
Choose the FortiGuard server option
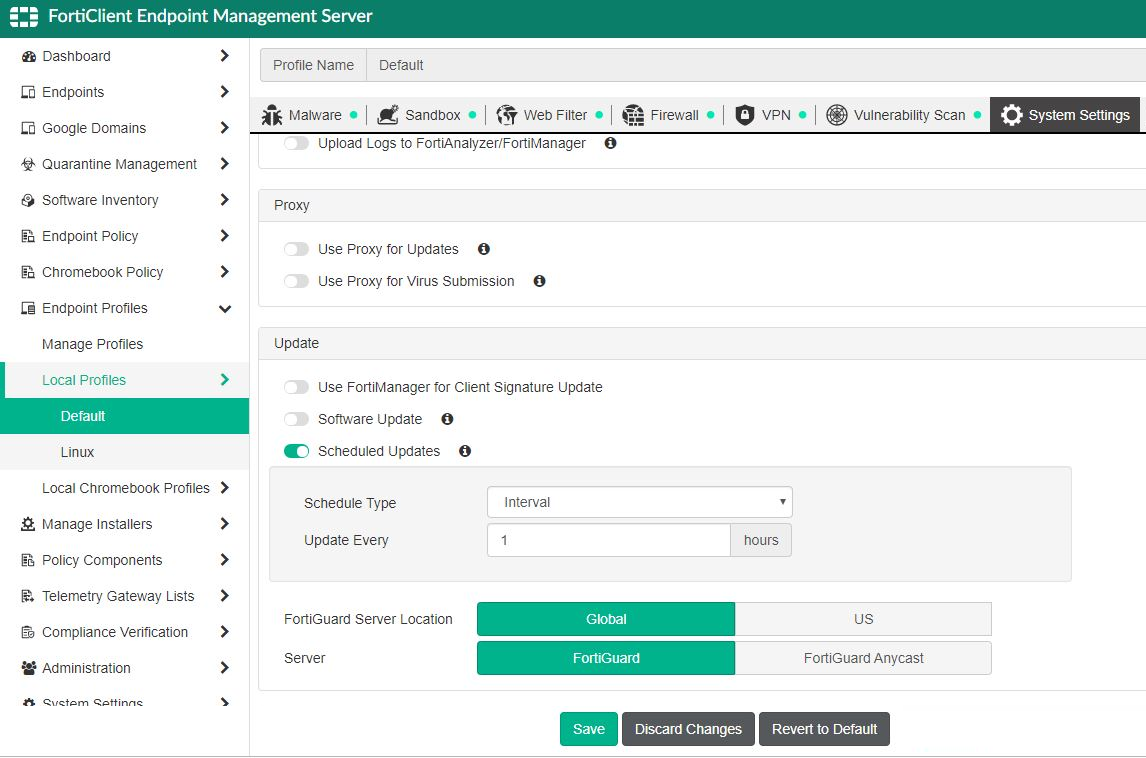[x=606, y=658]
